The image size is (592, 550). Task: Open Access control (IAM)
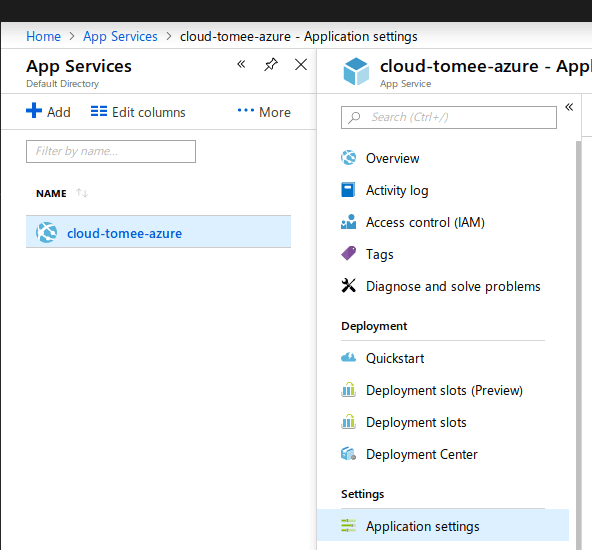(425, 222)
